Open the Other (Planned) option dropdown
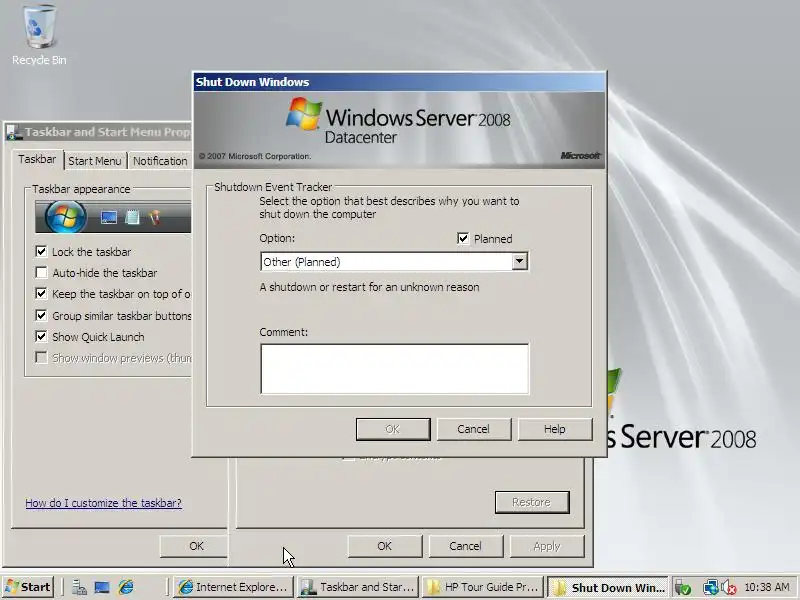This screenshot has height=600, width=800. pos(519,262)
